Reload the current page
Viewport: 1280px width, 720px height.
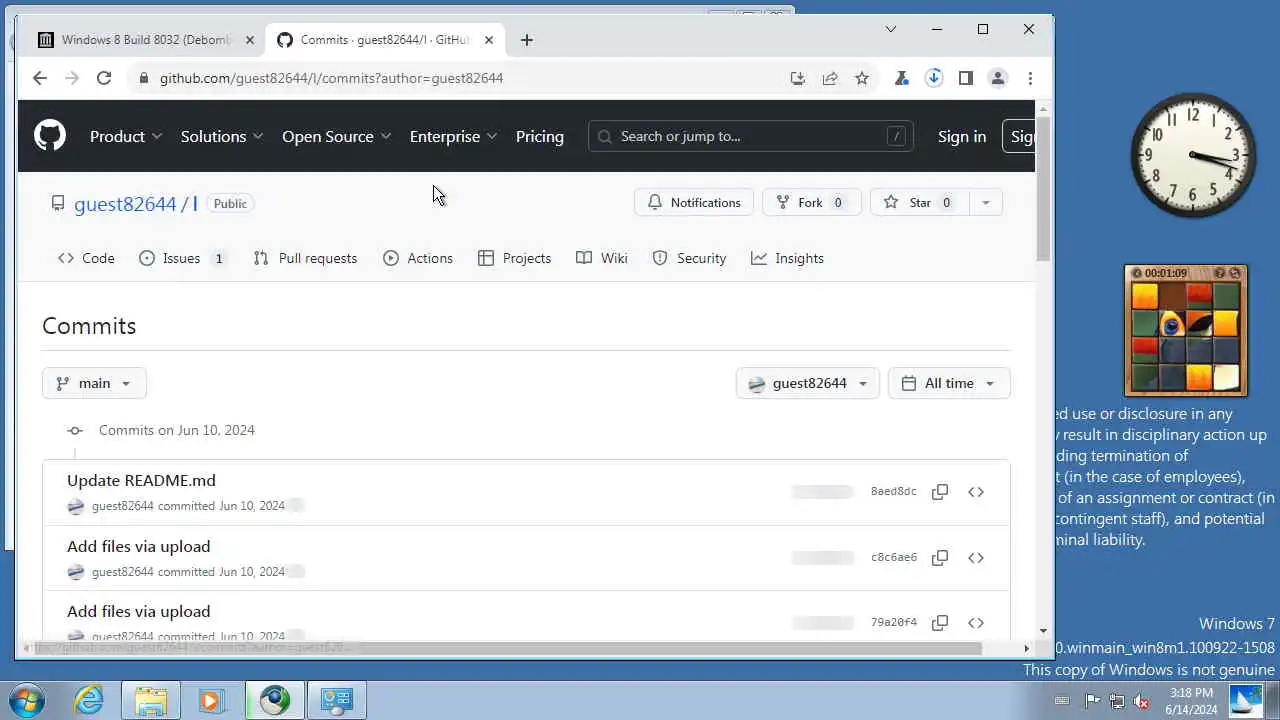click(x=104, y=78)
